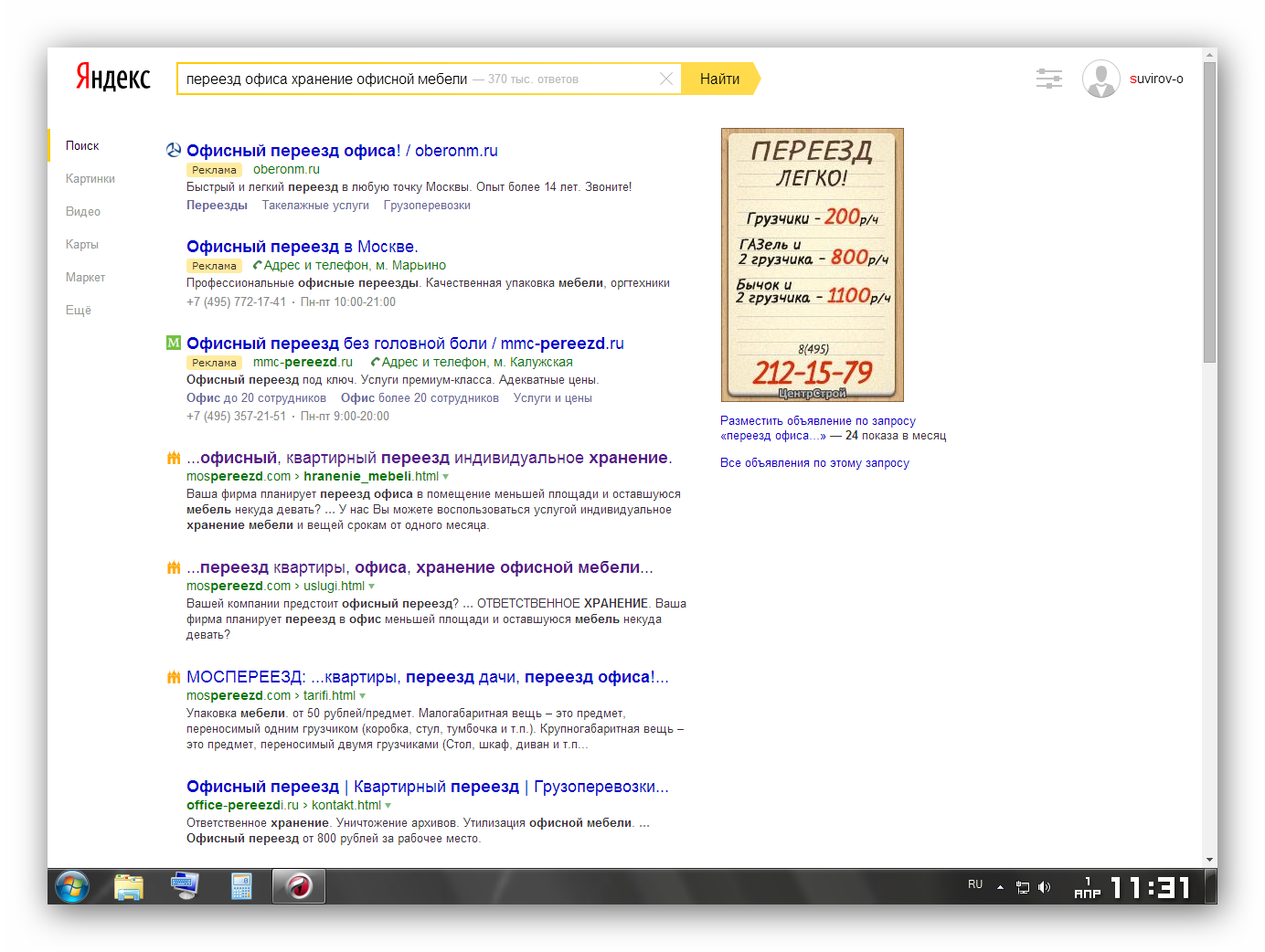Switch to Видео search
The height and width of the screenshot is (952, 1265).
(83, 211)
